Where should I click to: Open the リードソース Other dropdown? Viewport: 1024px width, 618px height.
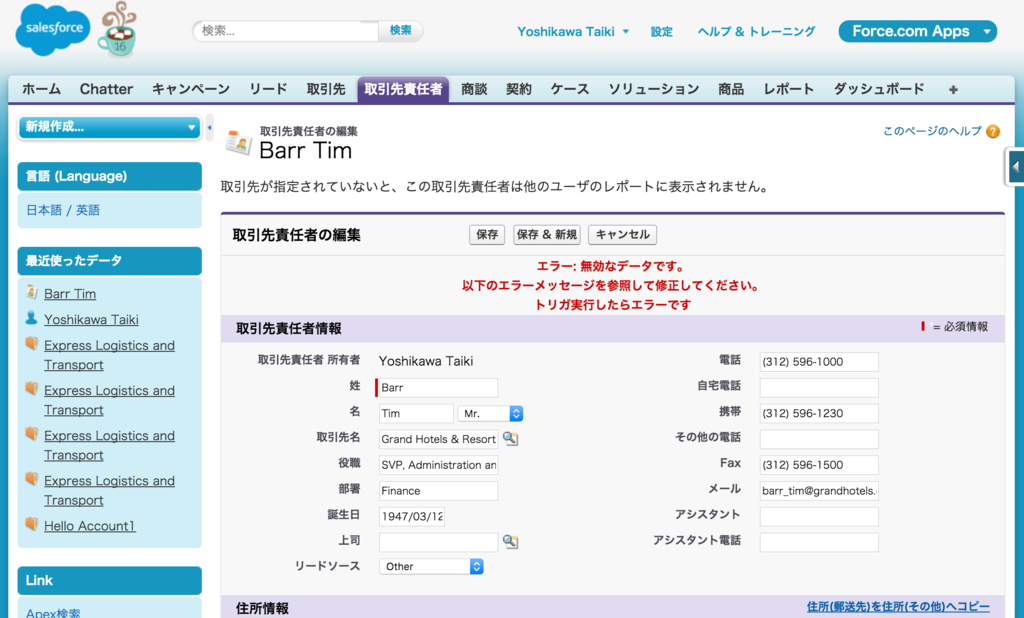(431, 566)
